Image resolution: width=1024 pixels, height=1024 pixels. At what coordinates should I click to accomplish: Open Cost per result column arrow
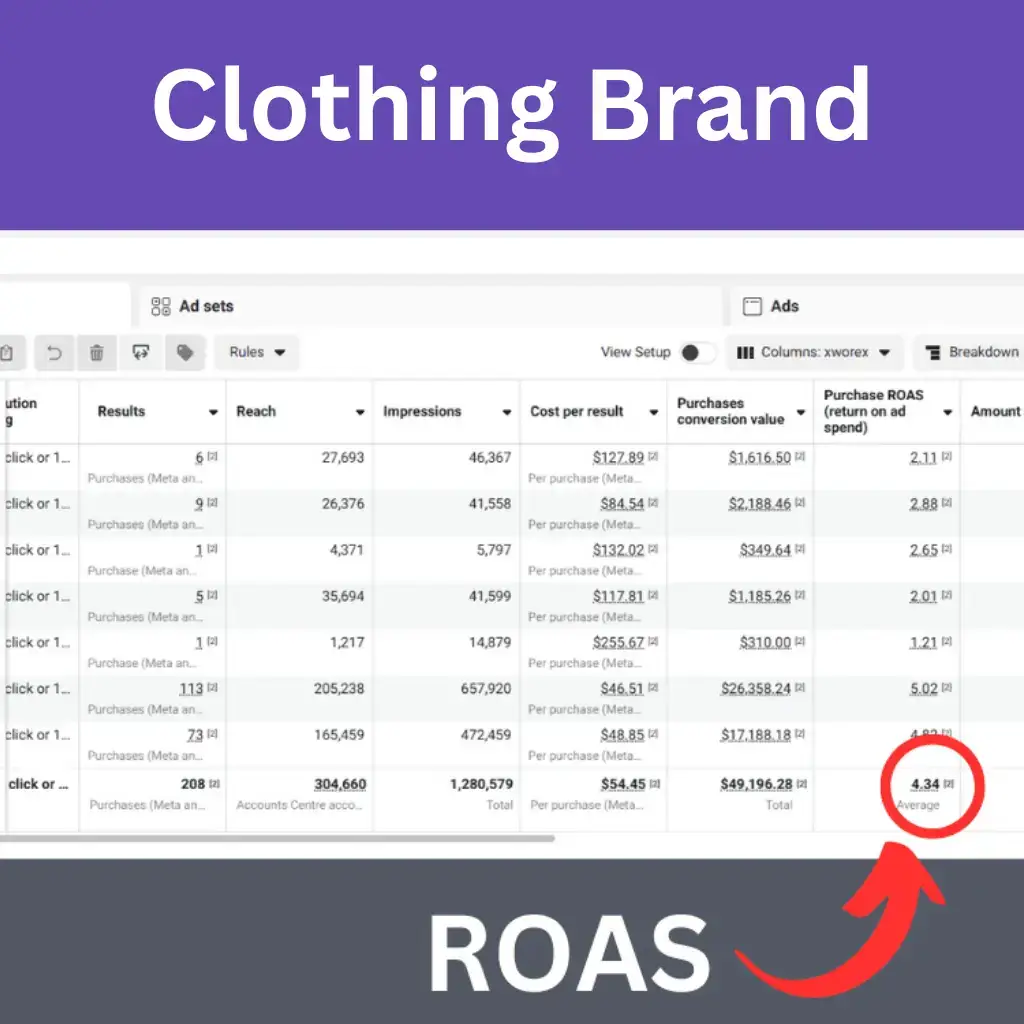[x=654, y=412]
